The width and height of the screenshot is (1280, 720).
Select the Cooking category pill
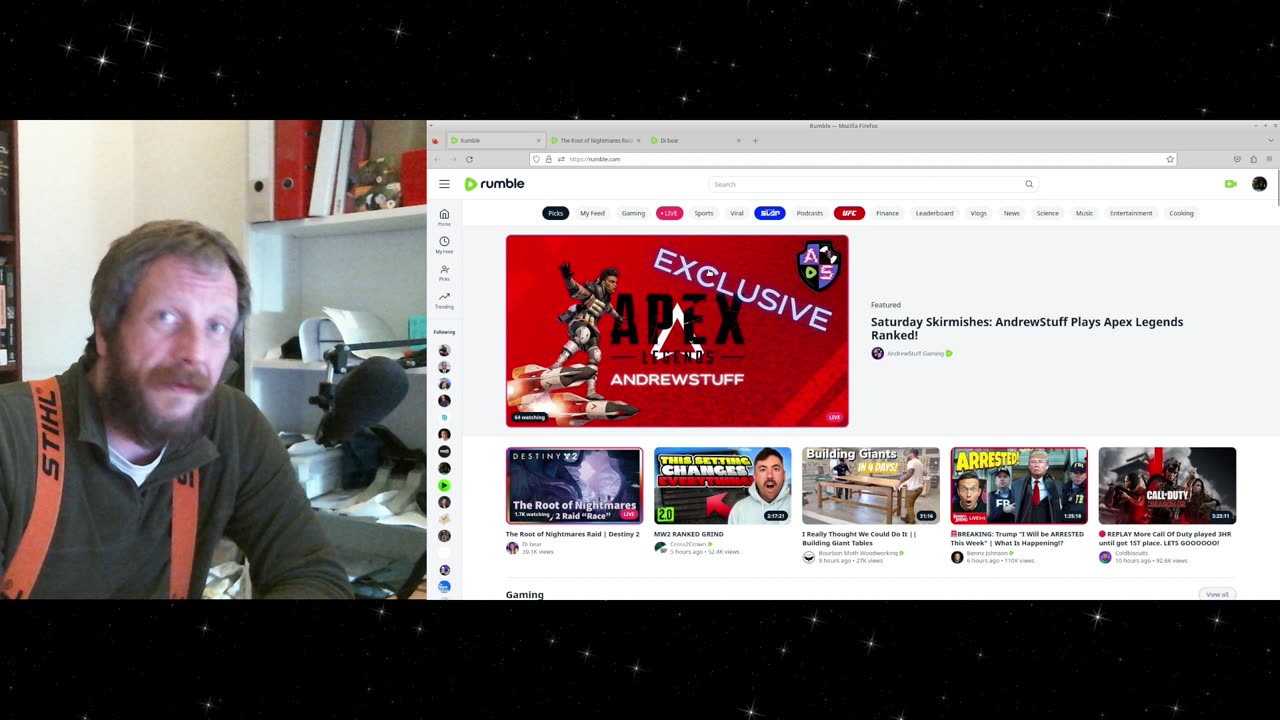pos(1181,213)
